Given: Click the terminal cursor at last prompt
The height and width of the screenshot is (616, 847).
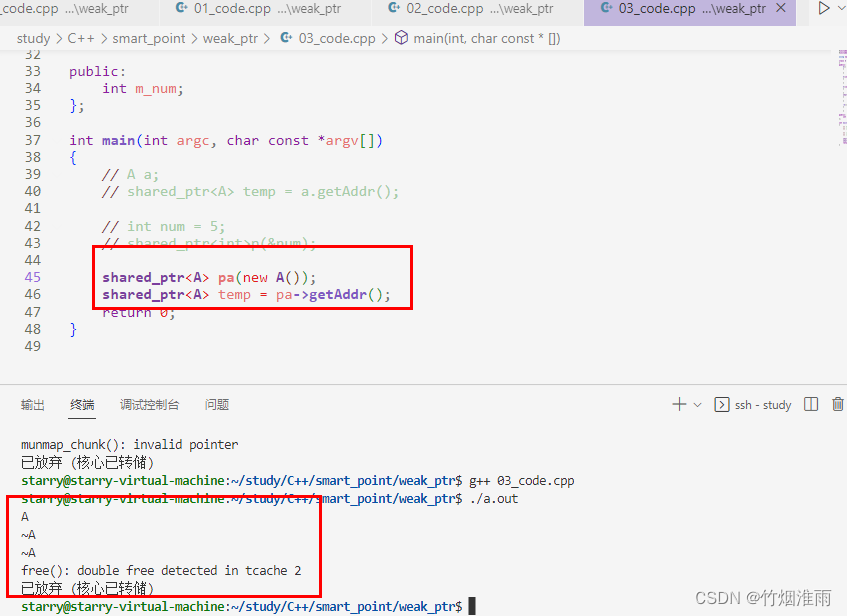Looking at the screenshot, I should pyautogui.click(x=472, y=606).
